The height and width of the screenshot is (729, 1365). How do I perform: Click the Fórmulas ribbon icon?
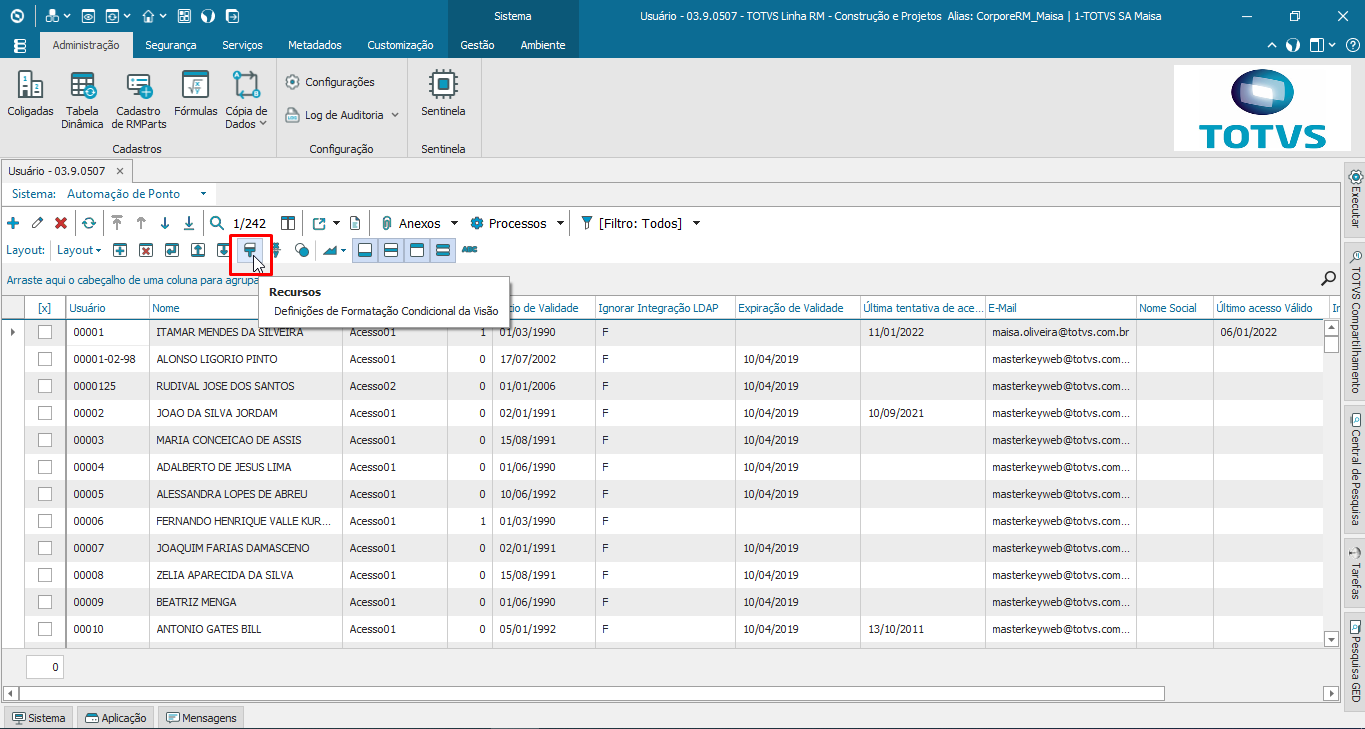195,94
